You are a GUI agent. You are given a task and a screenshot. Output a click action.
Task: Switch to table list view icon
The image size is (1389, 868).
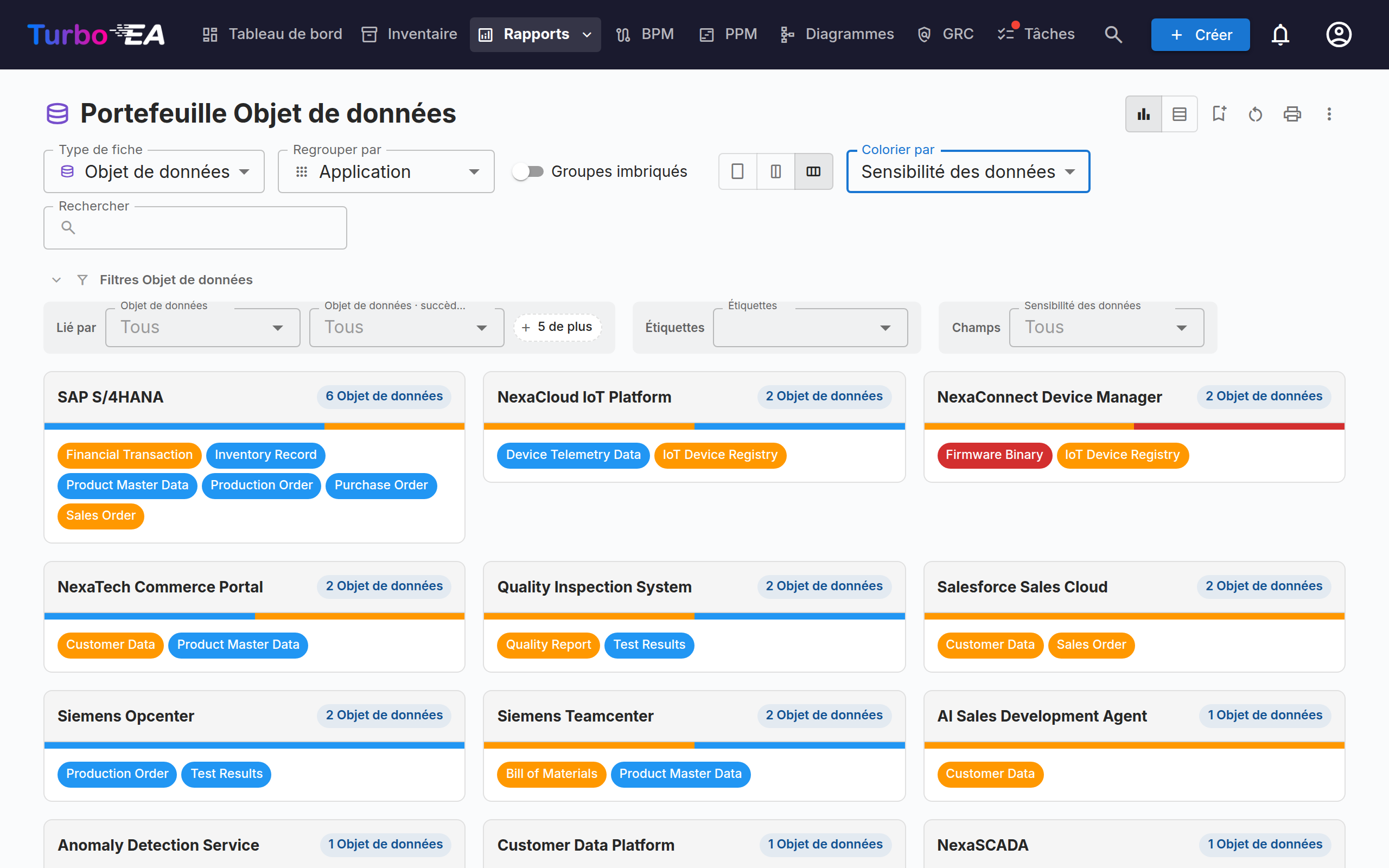point(1179,114)
